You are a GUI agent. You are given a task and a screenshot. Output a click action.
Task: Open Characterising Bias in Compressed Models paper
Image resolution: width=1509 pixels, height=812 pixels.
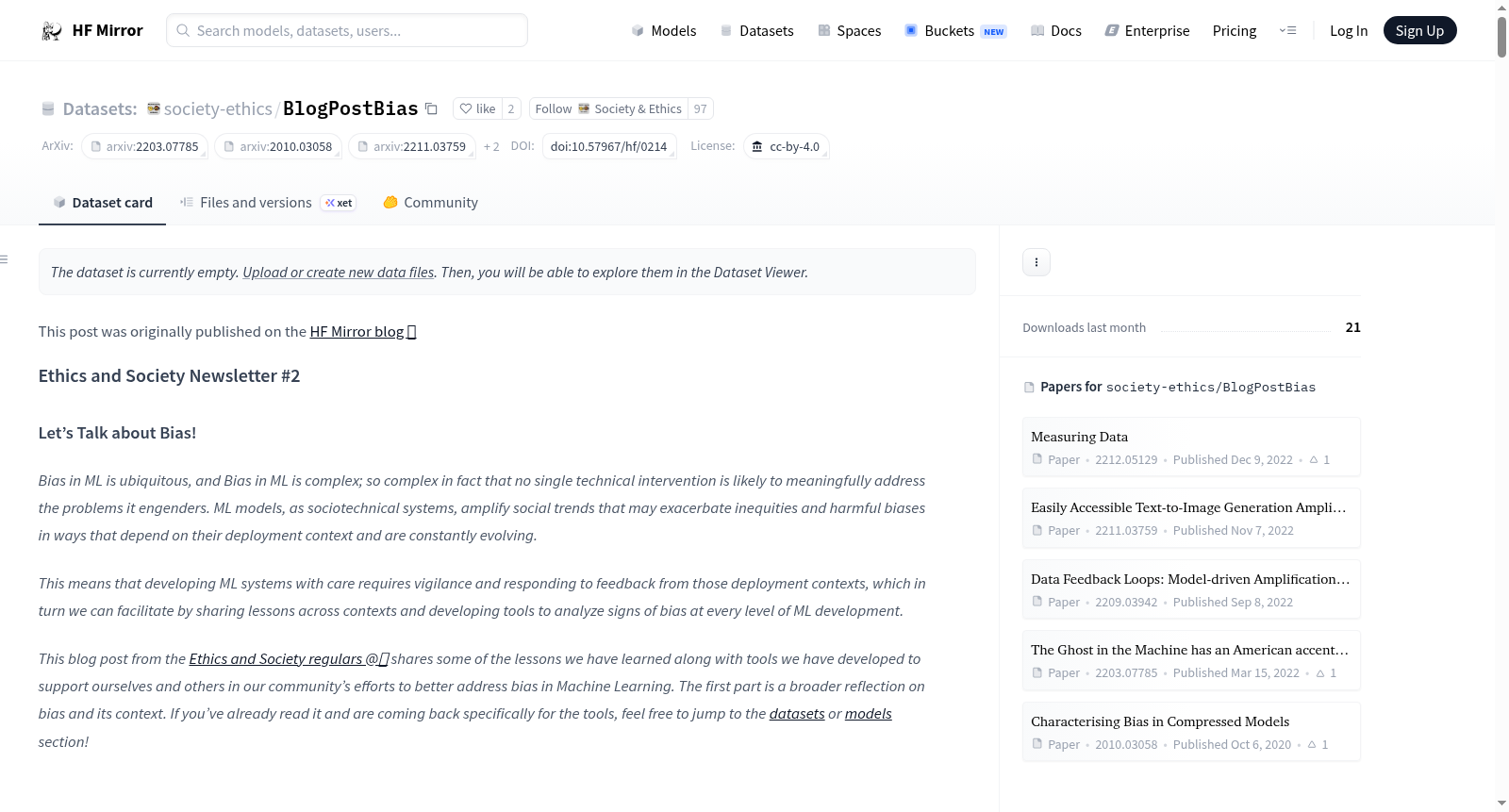1191,732
